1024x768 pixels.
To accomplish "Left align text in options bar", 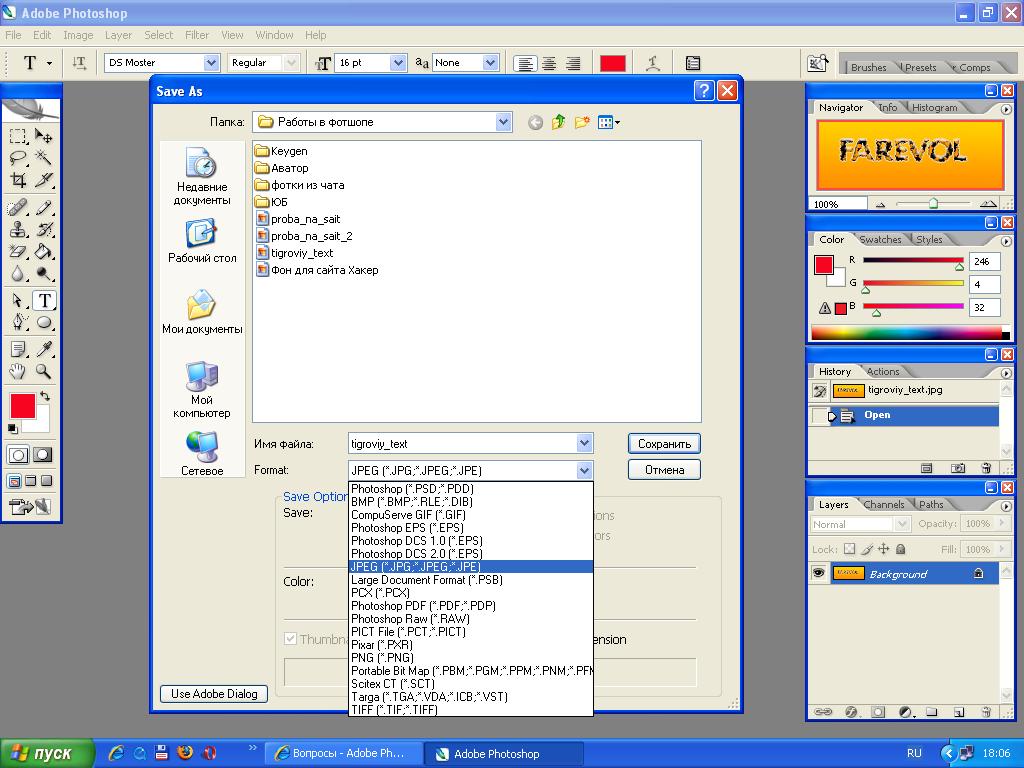I will [x=525, y=63].
